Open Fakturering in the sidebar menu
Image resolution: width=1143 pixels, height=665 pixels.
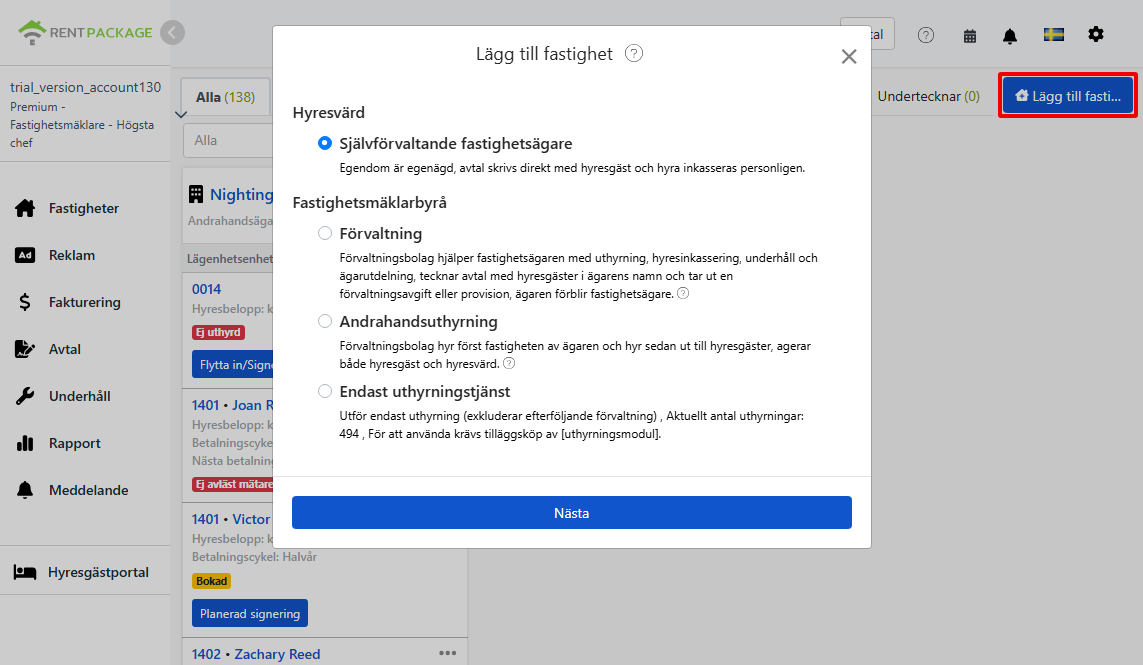click(x=85, y=302)
